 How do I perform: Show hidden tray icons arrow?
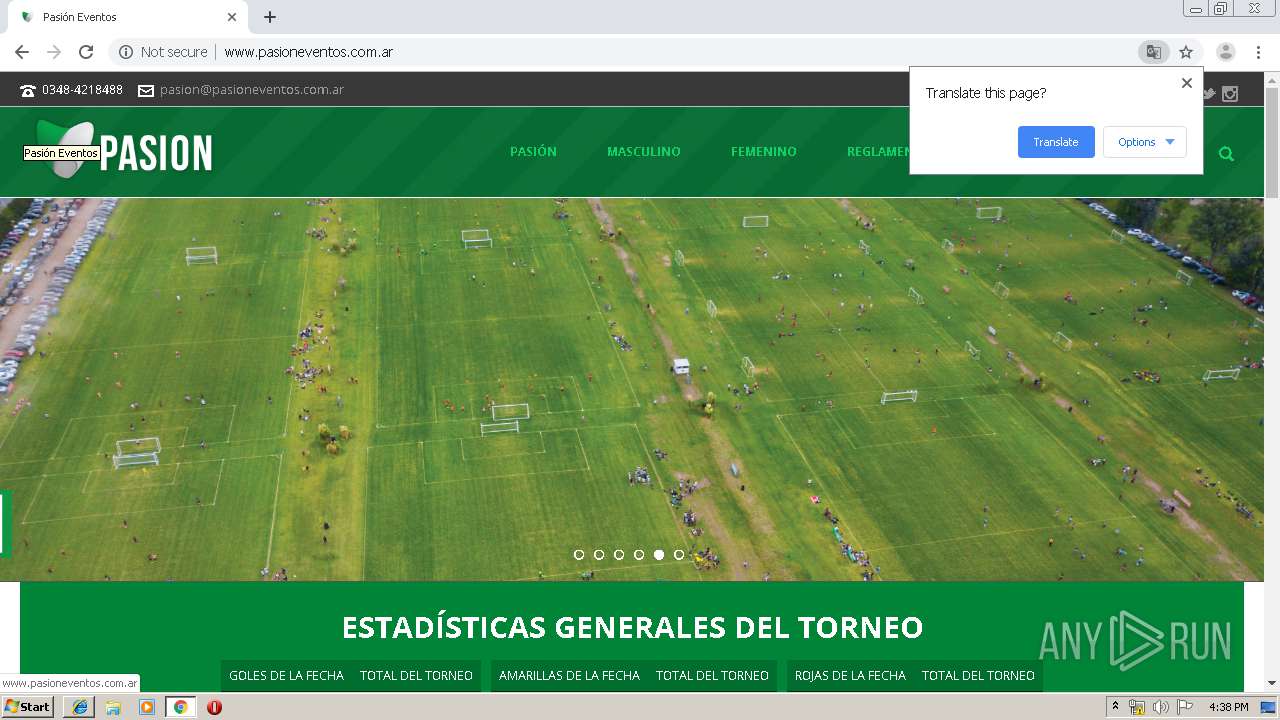pyautogui.click(x=1116, y=706)
